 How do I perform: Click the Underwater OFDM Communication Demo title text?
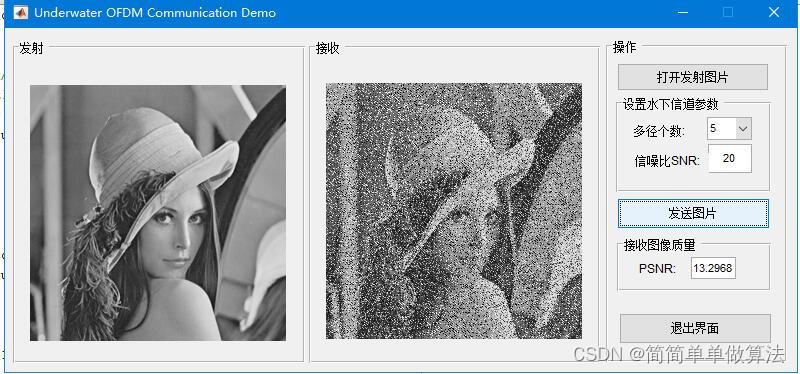click(155, 13)
